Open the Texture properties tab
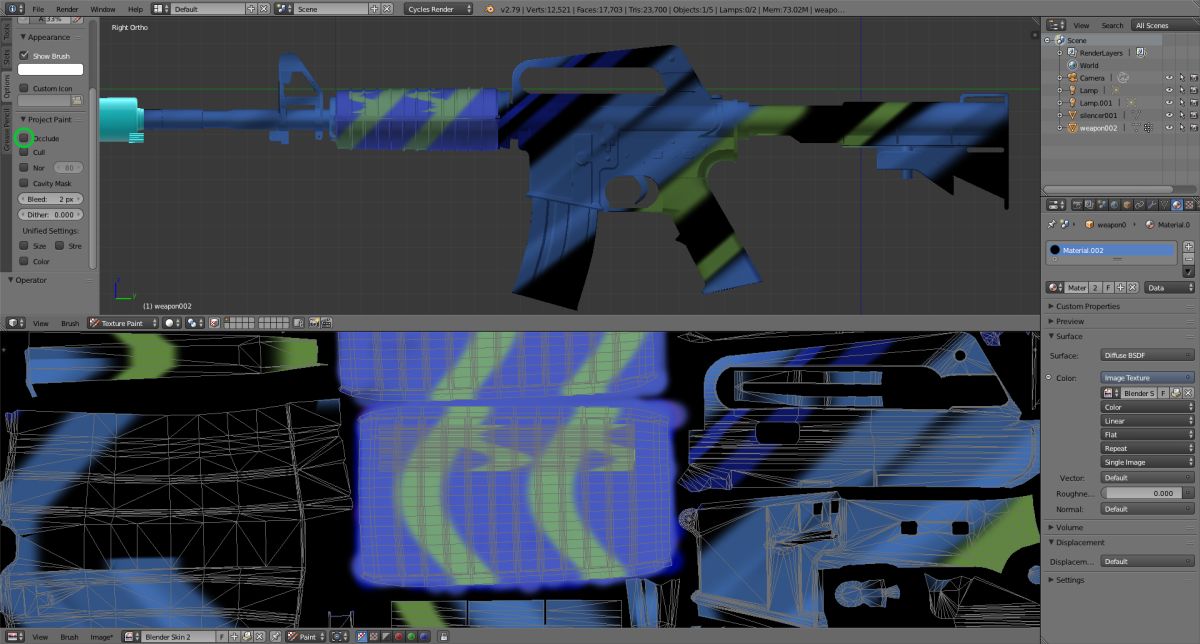Image resolution: width=1200 pixels, height=644 pixels. [1191, 205]
